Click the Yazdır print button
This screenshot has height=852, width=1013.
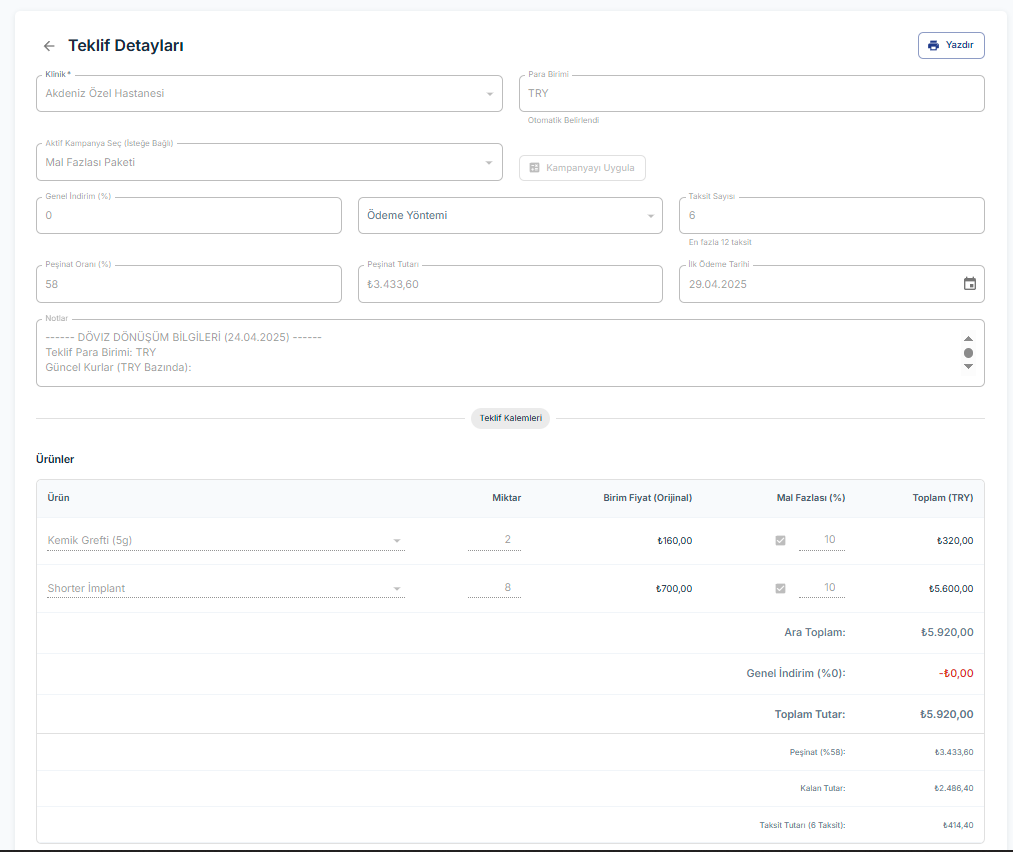(x=951, y=45)
